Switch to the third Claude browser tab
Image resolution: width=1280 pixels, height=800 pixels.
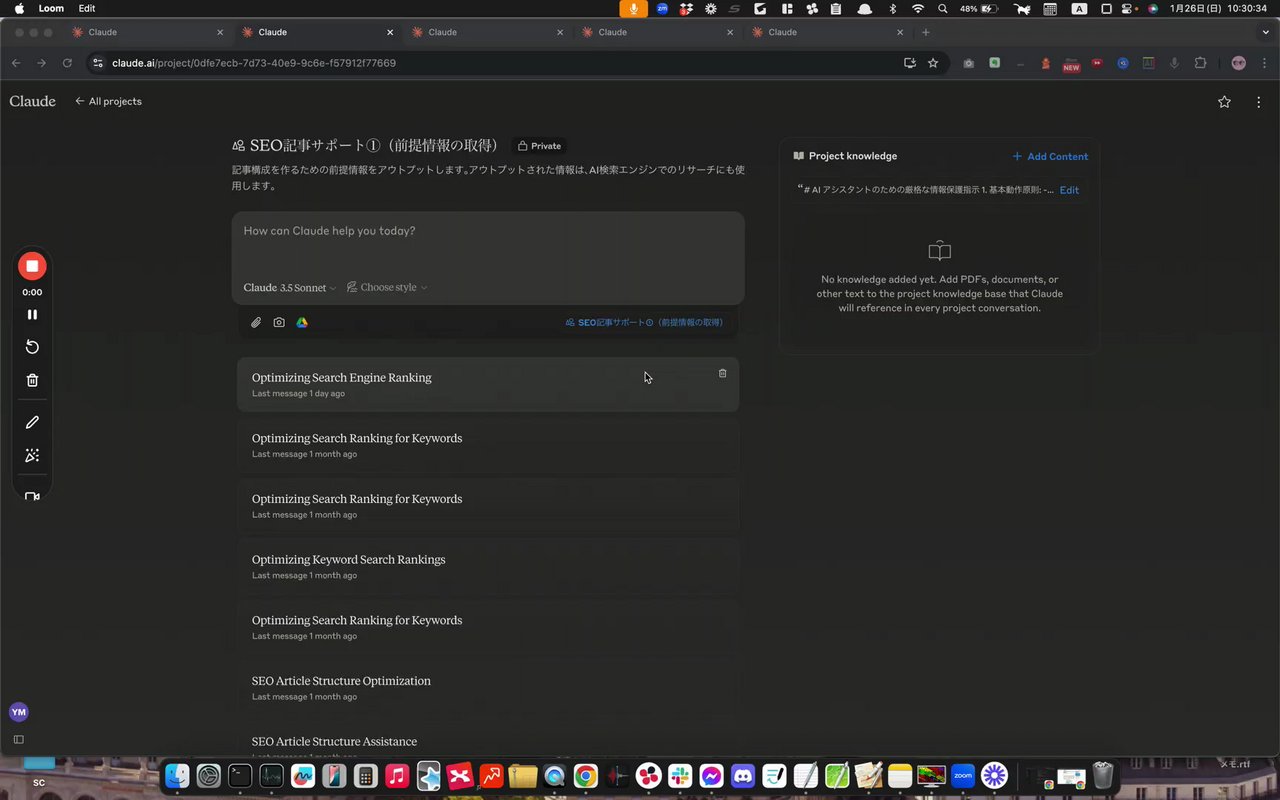coord(485,32)
